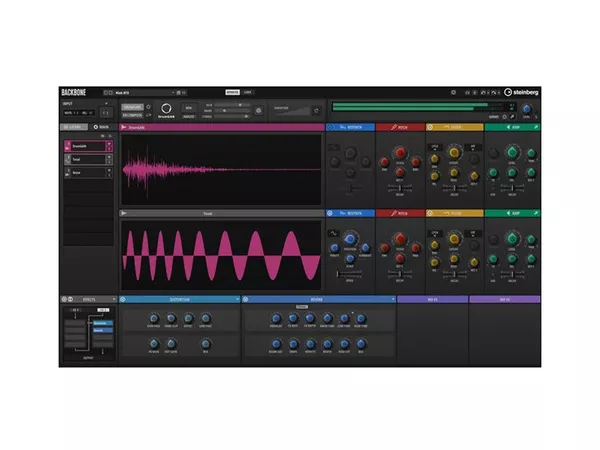Play the Tonal layer from its gray header

pyautogui.click(x=124, y=213)
